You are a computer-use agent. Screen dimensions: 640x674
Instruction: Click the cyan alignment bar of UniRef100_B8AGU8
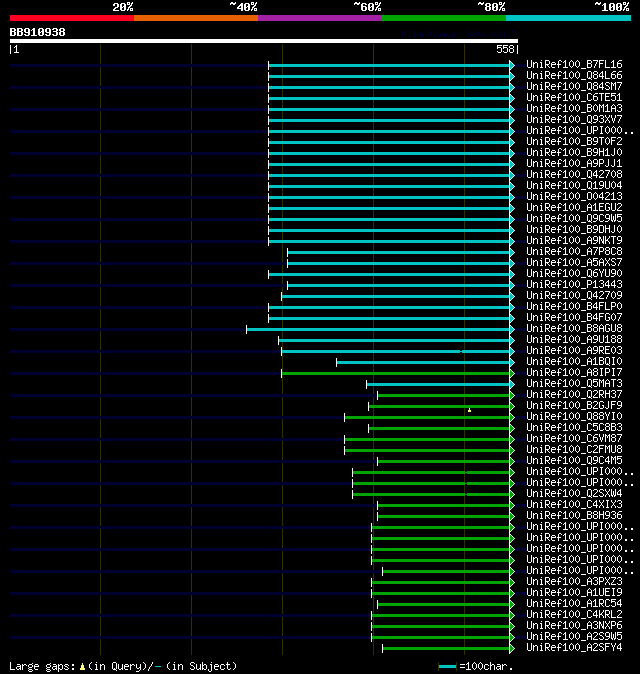[378, 330]
